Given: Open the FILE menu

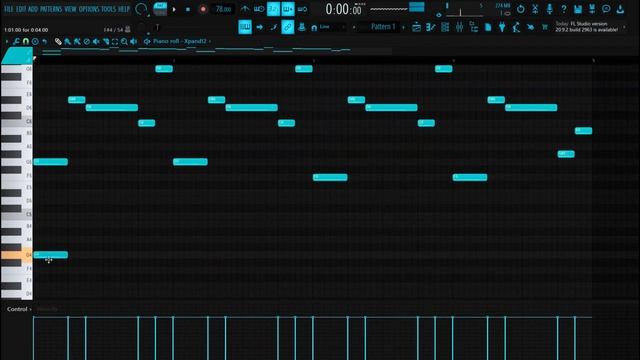Looking at the screenshot, I should (8, 9).
